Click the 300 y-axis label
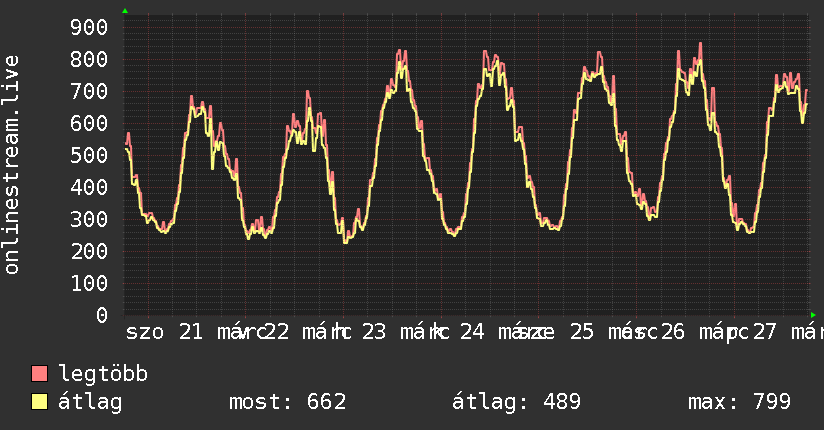The height and width of the screenshot is (430, 824). coord(89,219)
